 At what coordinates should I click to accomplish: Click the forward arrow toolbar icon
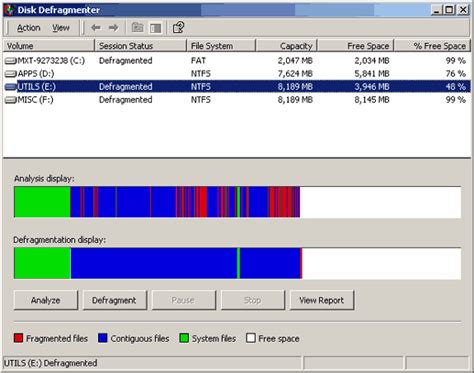[x=113, y=28]
